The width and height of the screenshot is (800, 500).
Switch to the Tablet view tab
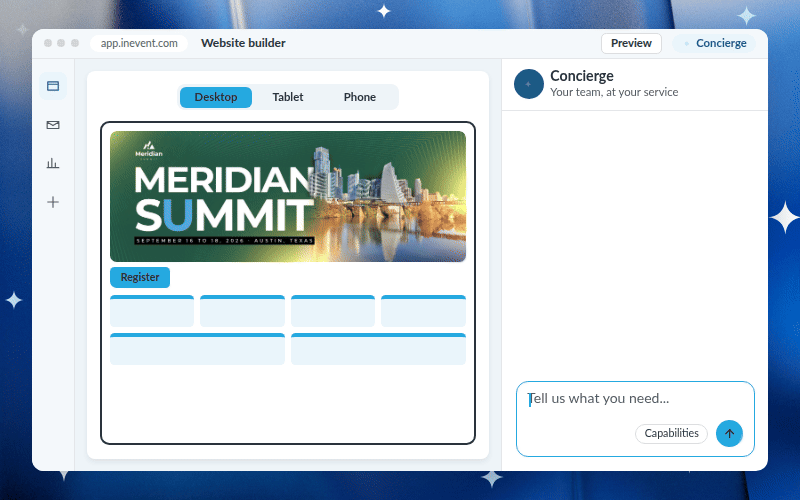tap(288, 97)
